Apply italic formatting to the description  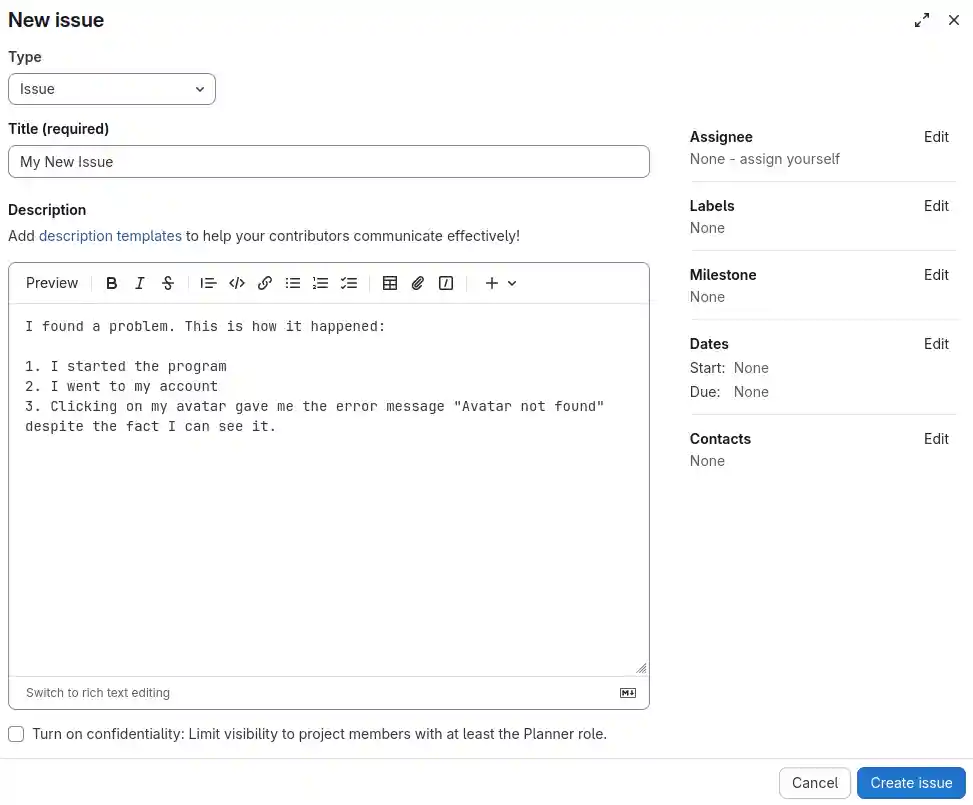[x=140, y=283]
